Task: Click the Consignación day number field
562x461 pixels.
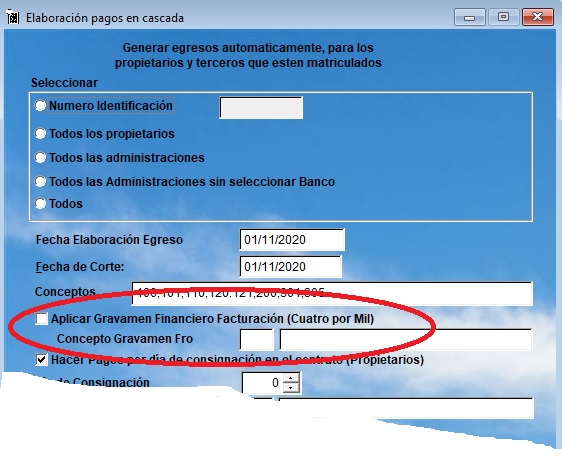Action: [263, 383]
